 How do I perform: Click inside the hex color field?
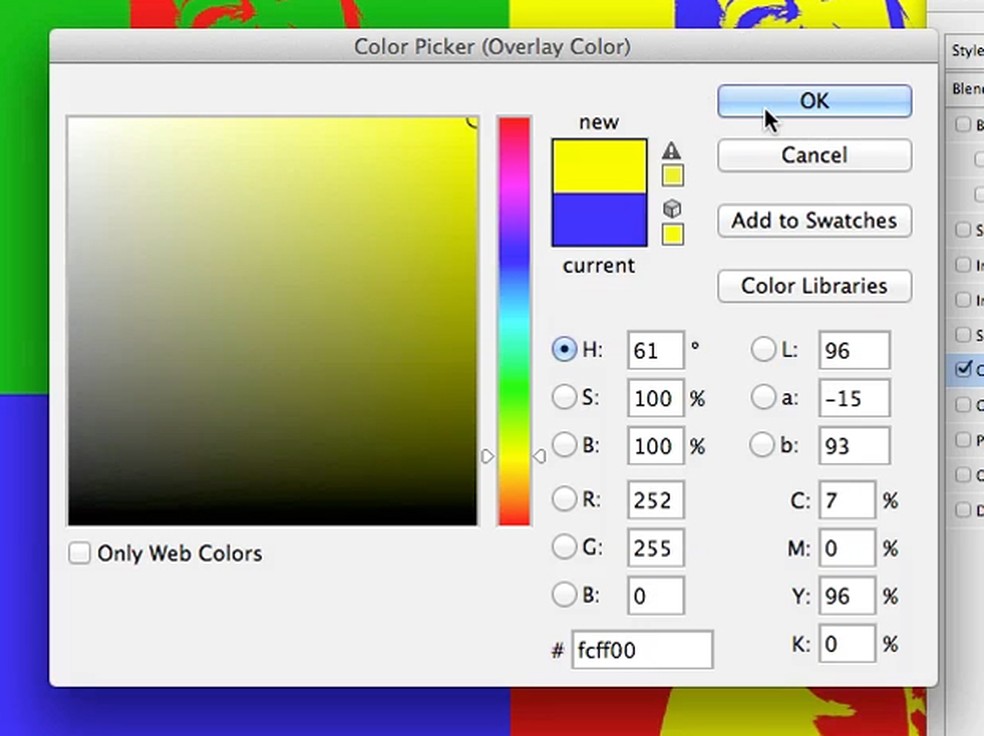642,649
